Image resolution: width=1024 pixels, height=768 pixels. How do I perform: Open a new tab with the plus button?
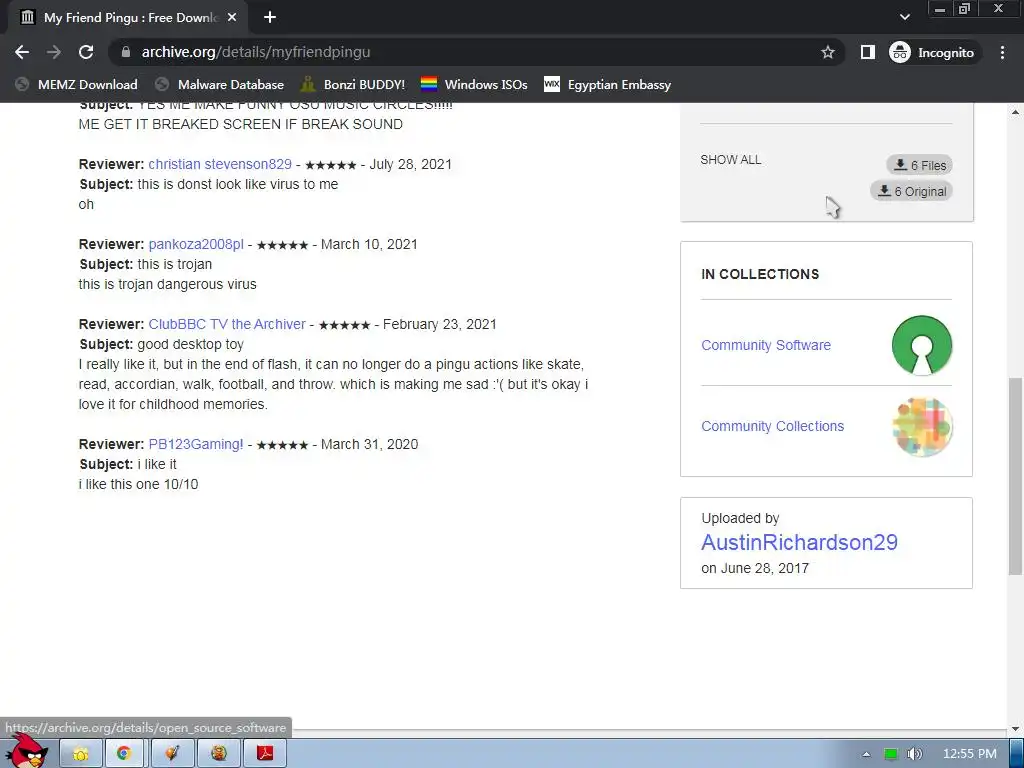270,18
